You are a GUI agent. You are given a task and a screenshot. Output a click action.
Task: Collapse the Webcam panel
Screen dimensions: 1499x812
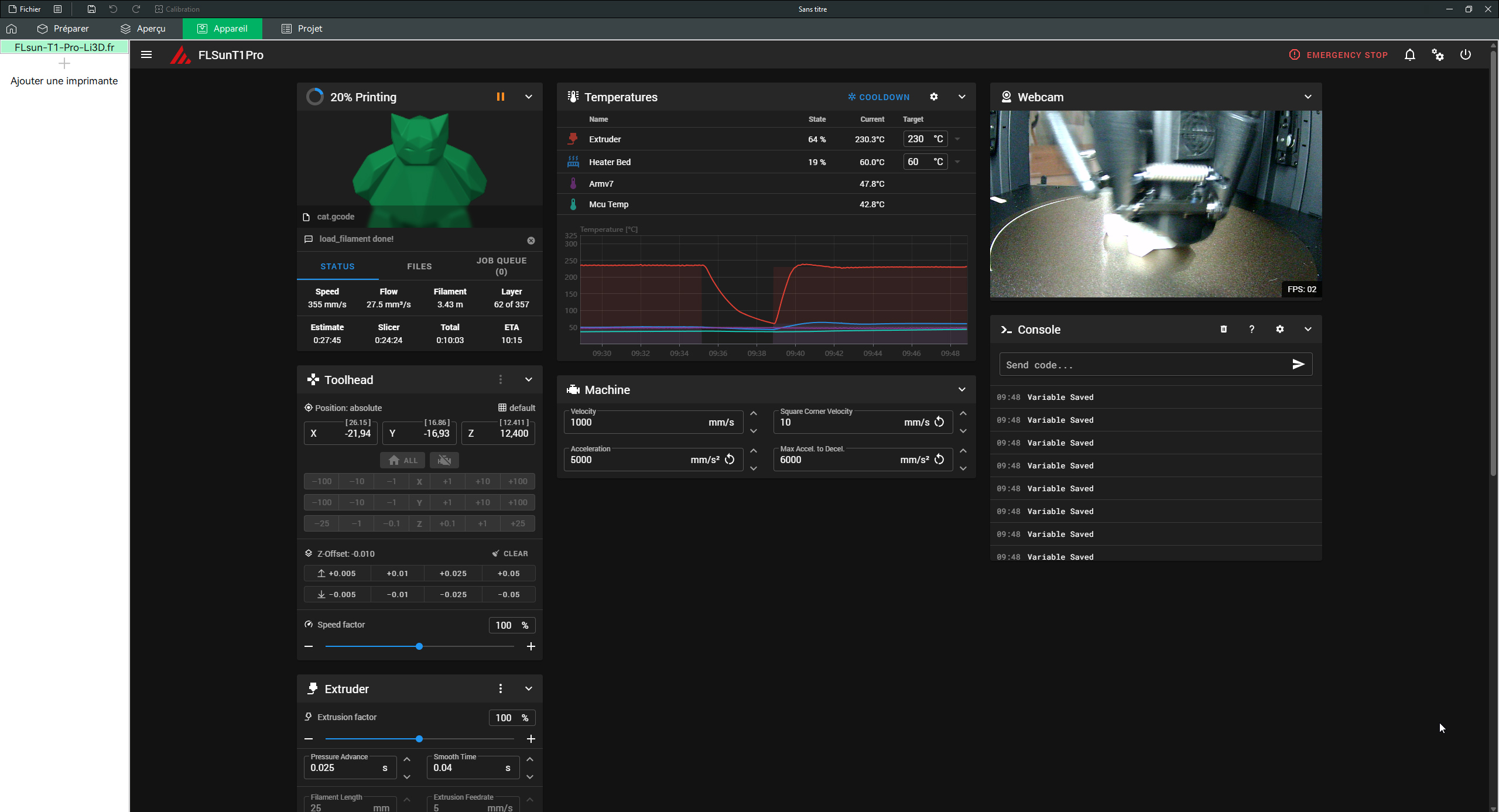pos(1308,97)
